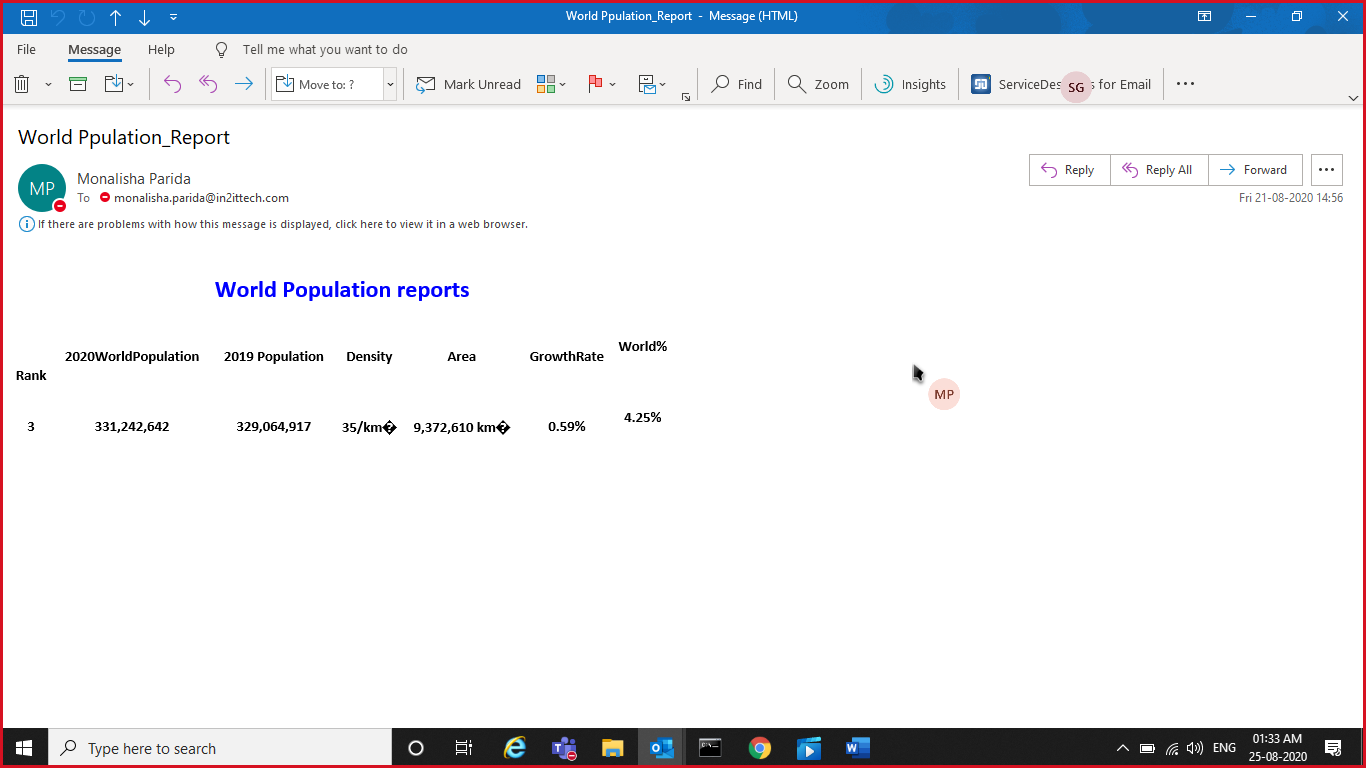
Task: Open Microsoft Teams from taskbar
Action: 564,748
